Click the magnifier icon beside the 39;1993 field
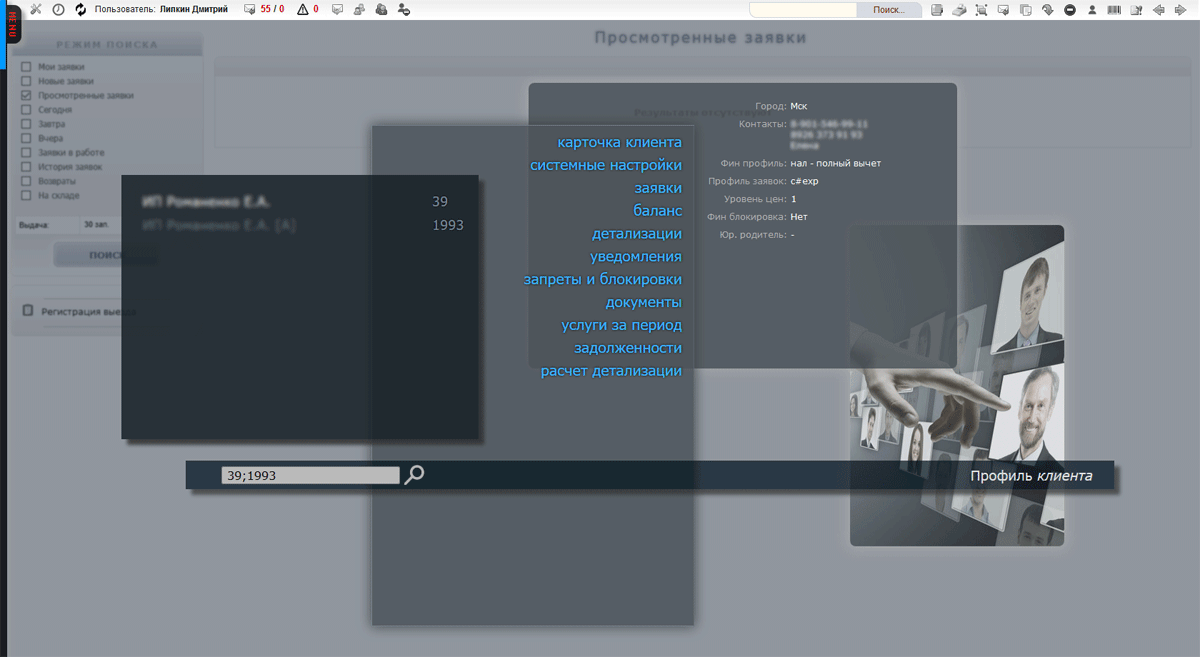Screen dimensions: 1200x657 tap(414, 475)
